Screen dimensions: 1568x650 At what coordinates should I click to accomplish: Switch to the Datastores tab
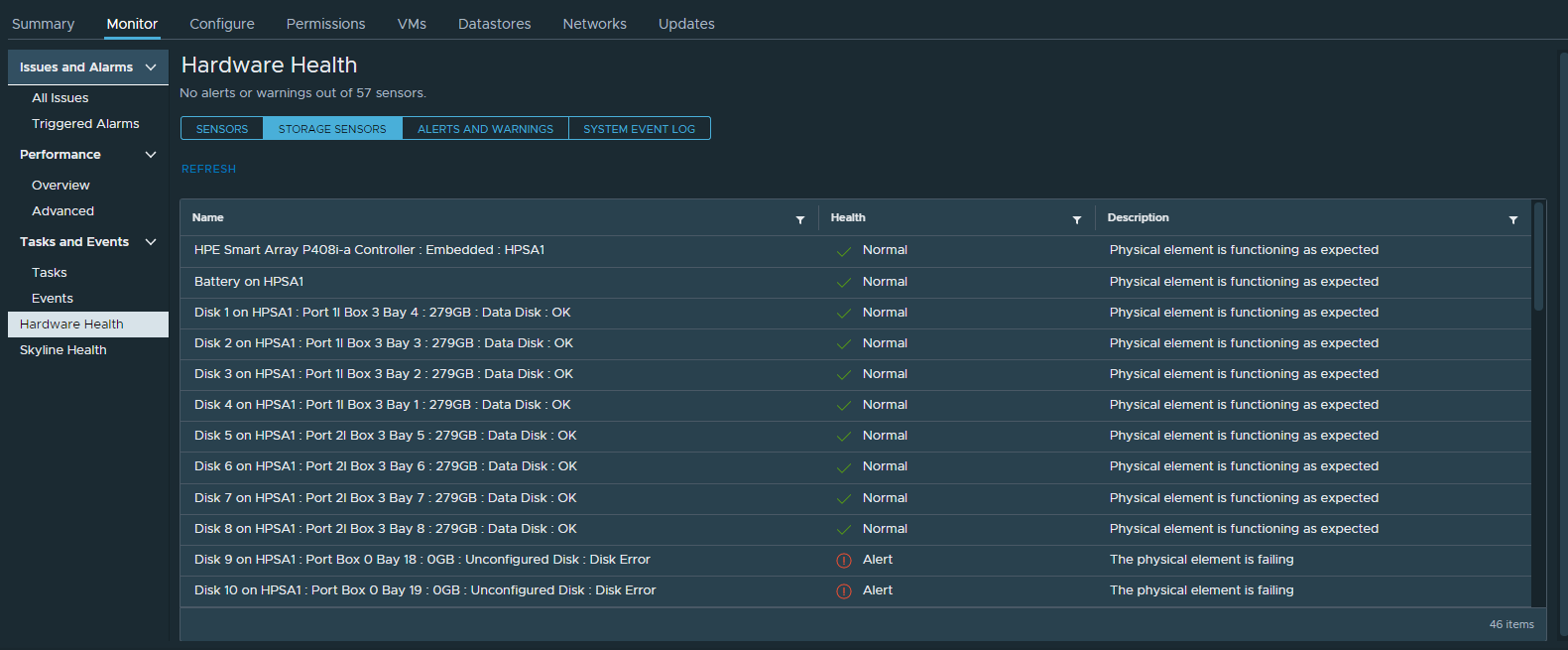(494, 24)
